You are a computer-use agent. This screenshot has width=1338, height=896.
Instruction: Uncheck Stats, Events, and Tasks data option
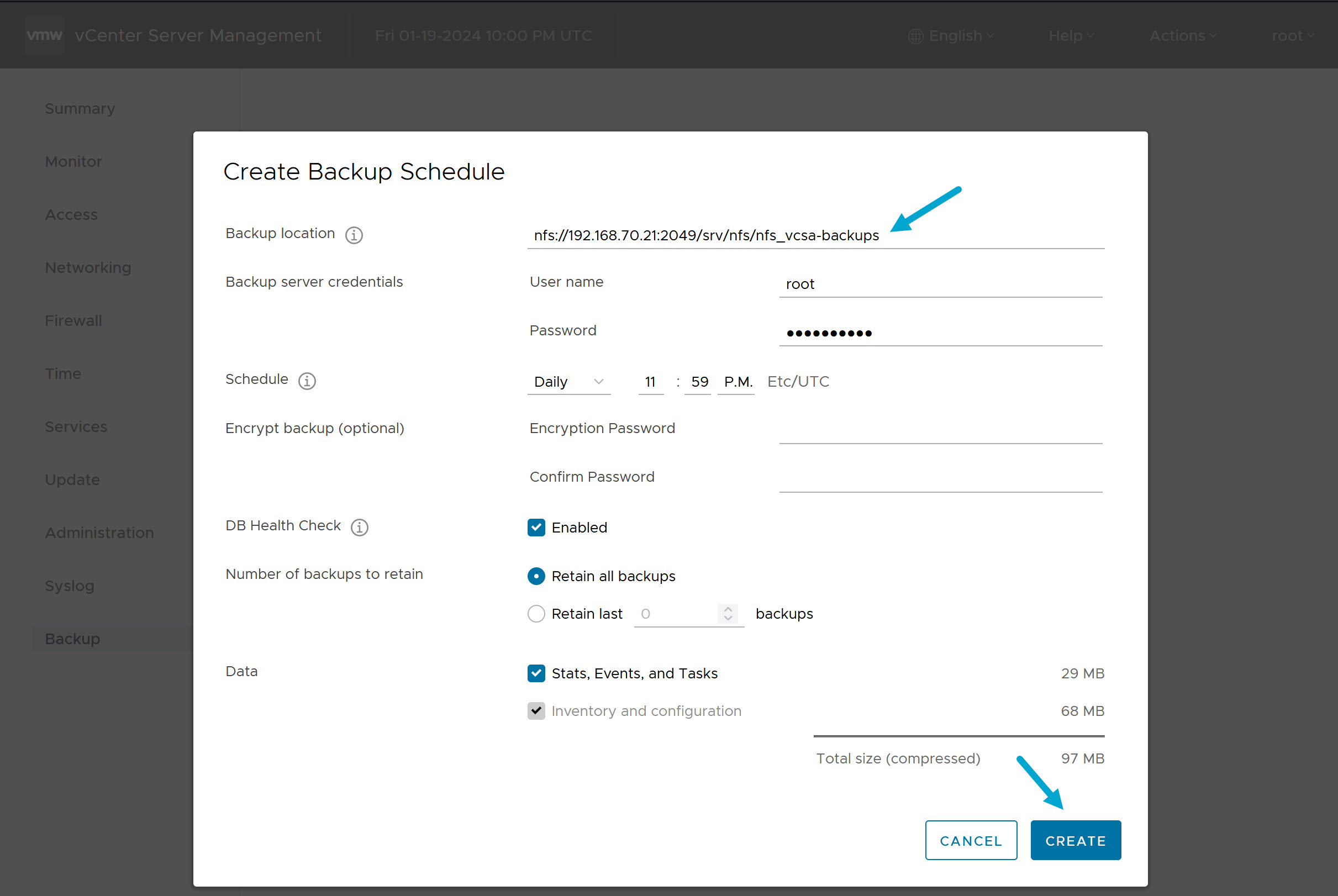536,674
